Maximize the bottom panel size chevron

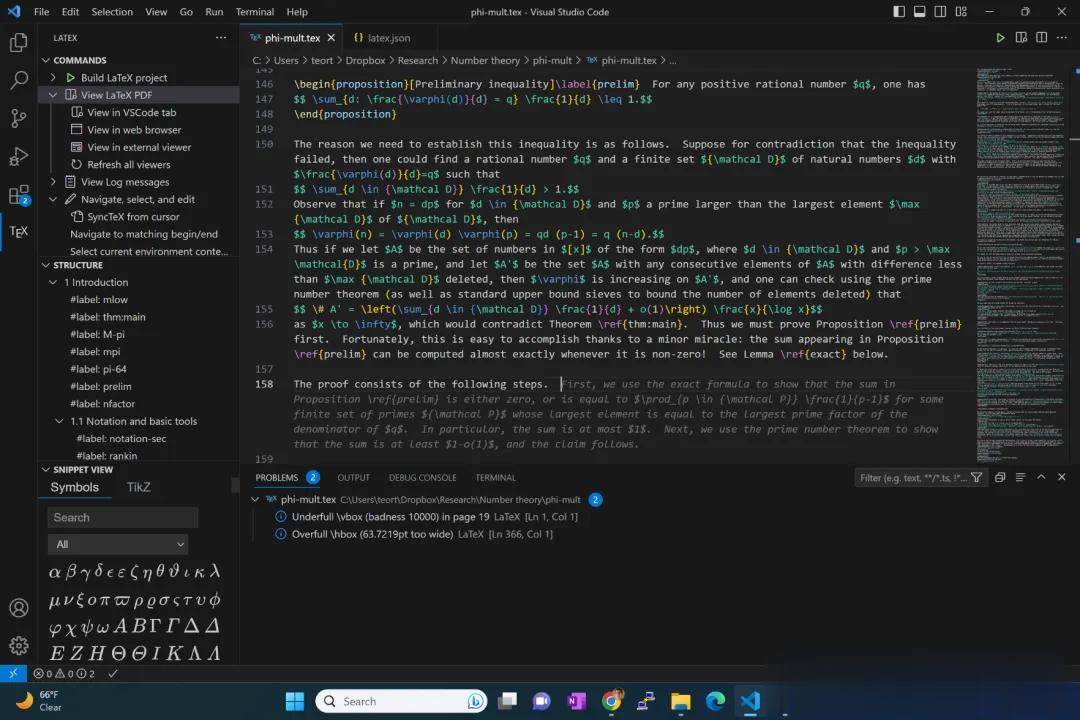[1041, 477]
